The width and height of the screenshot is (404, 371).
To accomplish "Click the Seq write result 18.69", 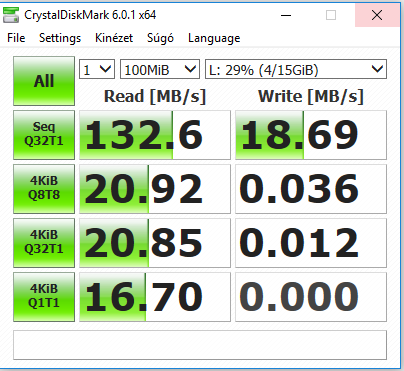I will click(x=311, y=135).
